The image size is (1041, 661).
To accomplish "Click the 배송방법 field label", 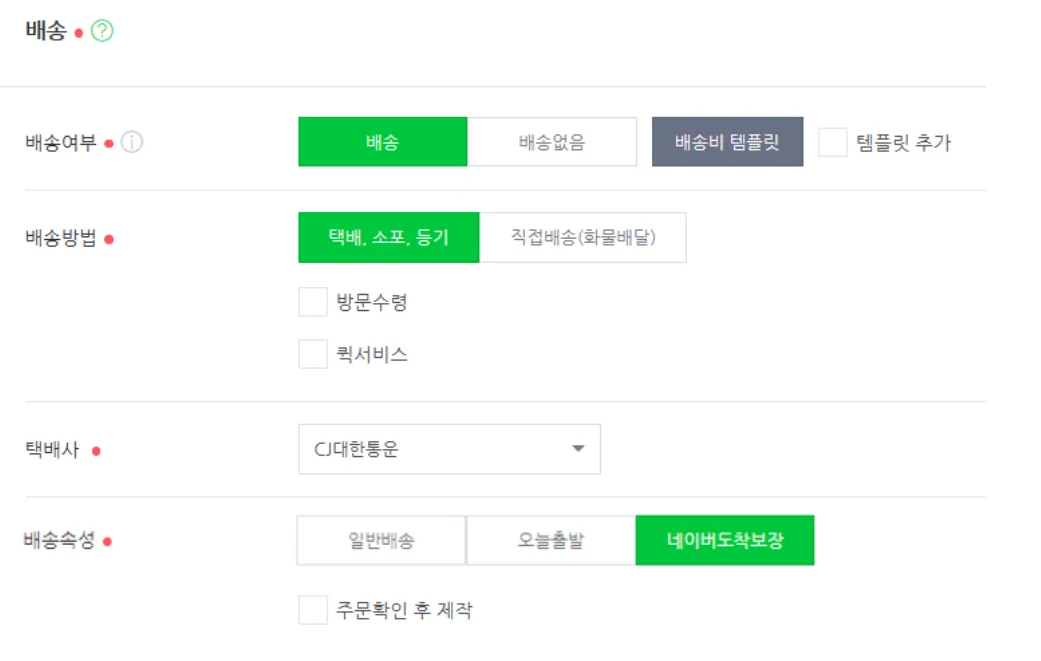I will 61,238.
